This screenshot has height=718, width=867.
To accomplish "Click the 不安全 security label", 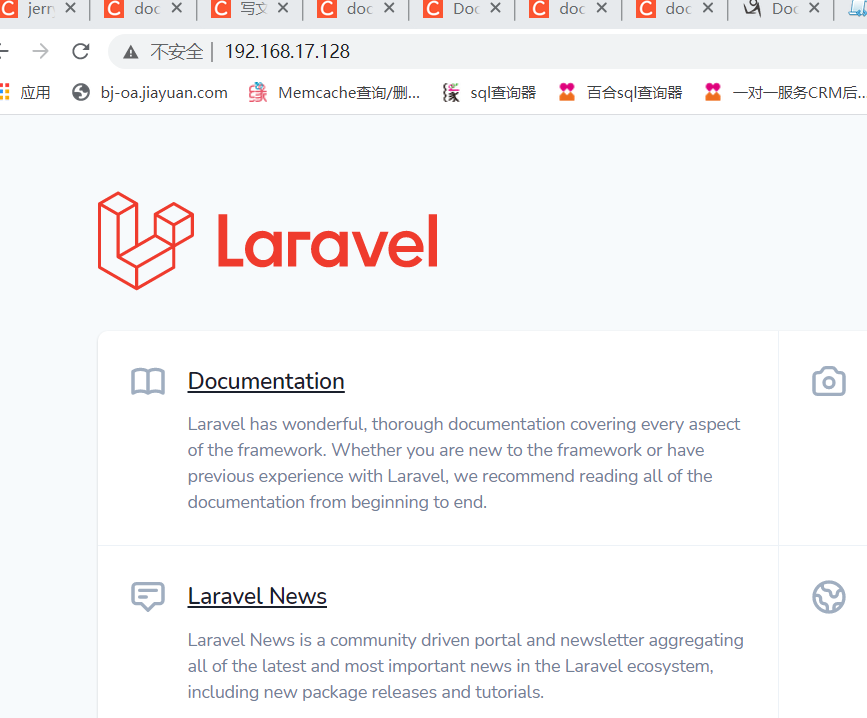I will coord(176,52).
